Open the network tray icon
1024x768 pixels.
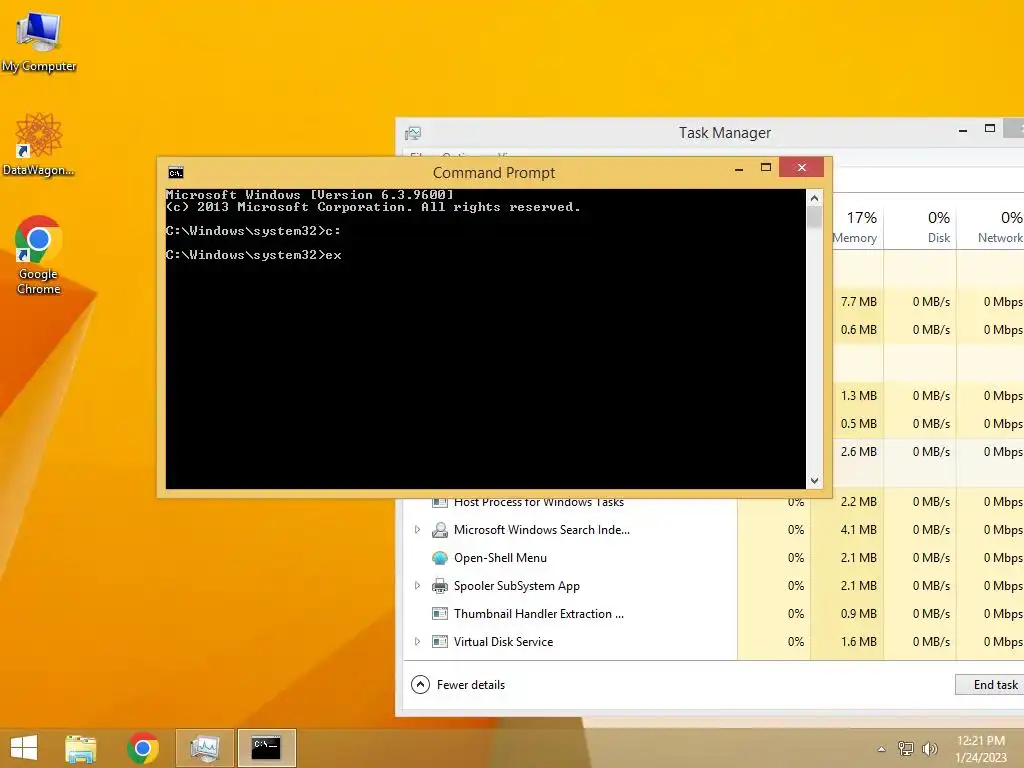pyautogui.click(x=906, y=749)
